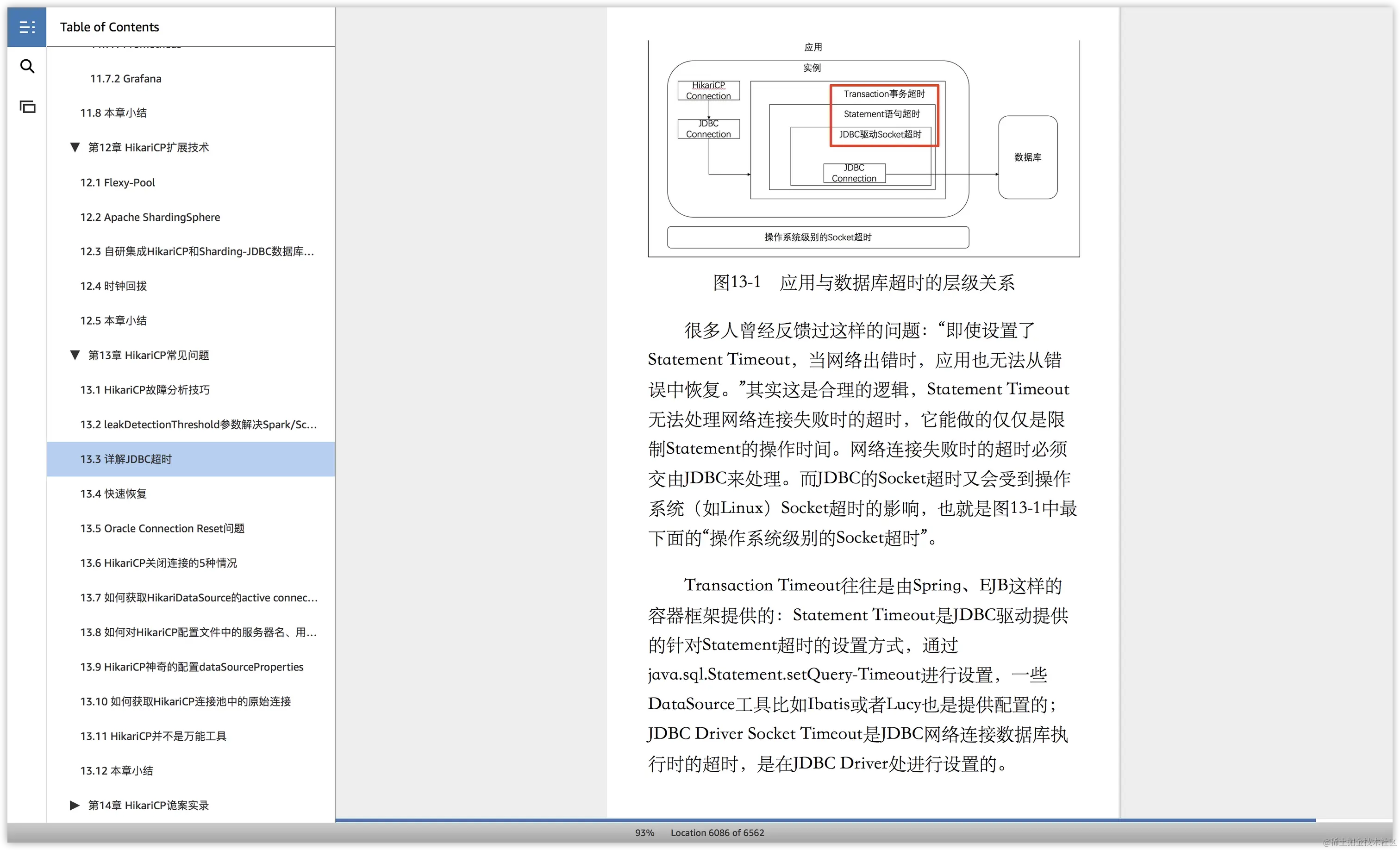Image resolution: width=1400 pixels, height=850 pixels.
Task: Navigate to 13.5 Oracle Connection Reset问题
Action: click(x=162, y=528)
